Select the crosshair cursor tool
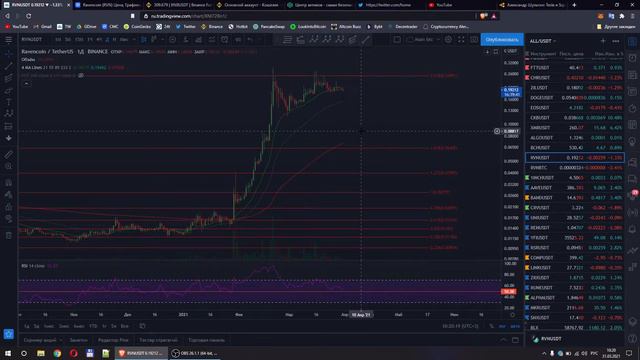 pyautogui.click(x=9, y=54)
